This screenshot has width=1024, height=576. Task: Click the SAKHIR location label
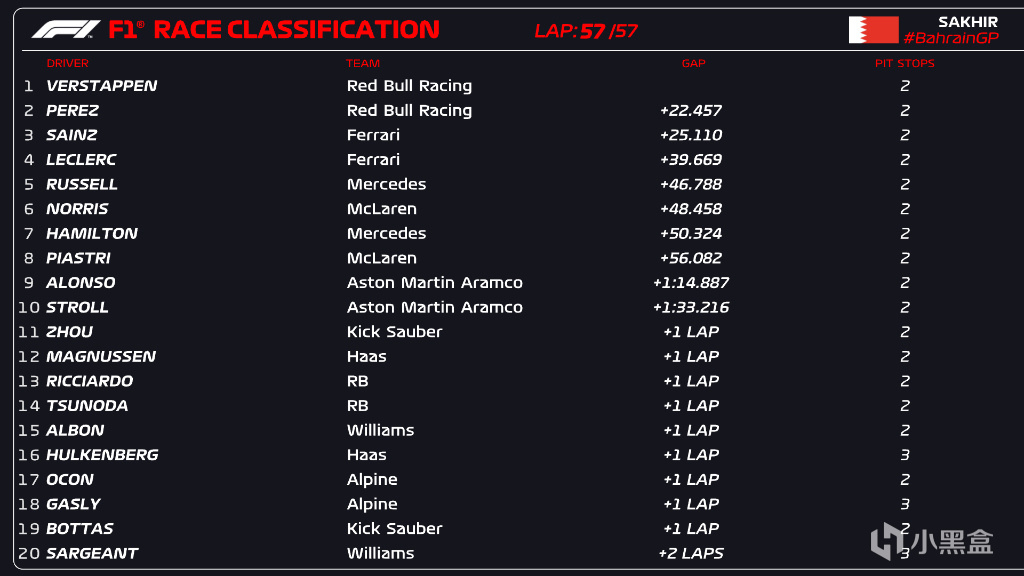(x=967, y=21)
